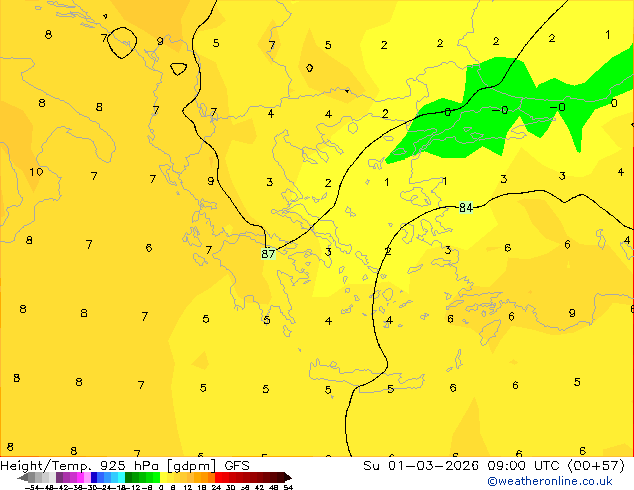Click the 24 legend scale label
The image size is (634, 490).
tap(216, 487)
